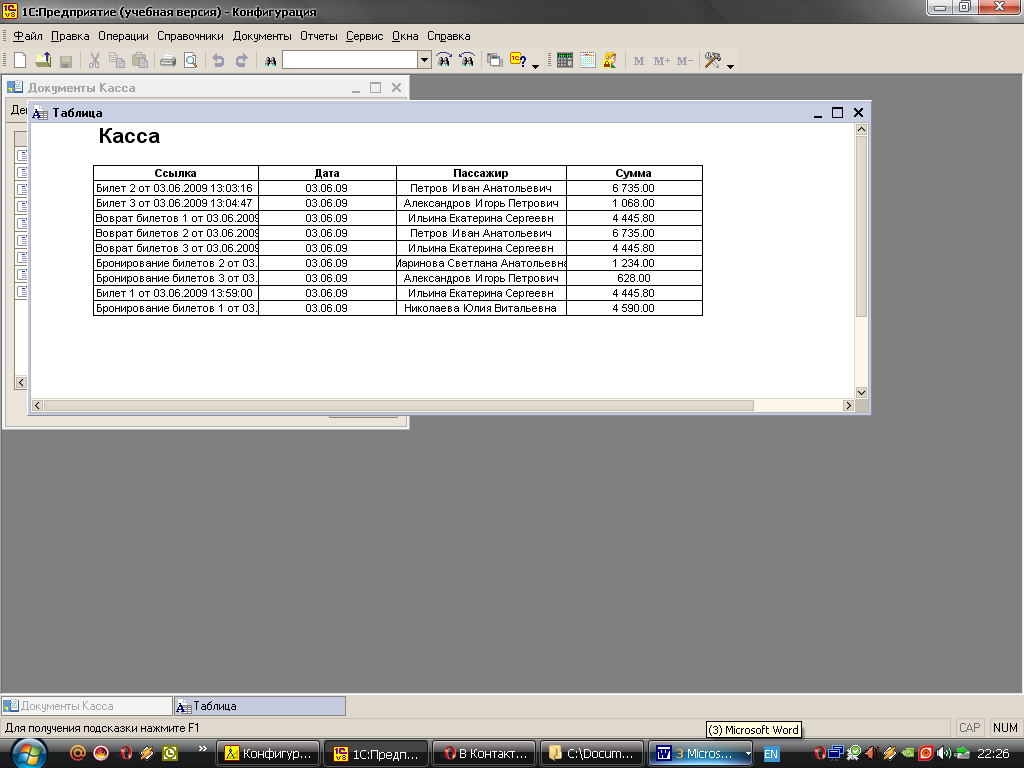1024x768 pixels.
Task: Open print preview with the magnifier page icon
Action: click(190, 61)
